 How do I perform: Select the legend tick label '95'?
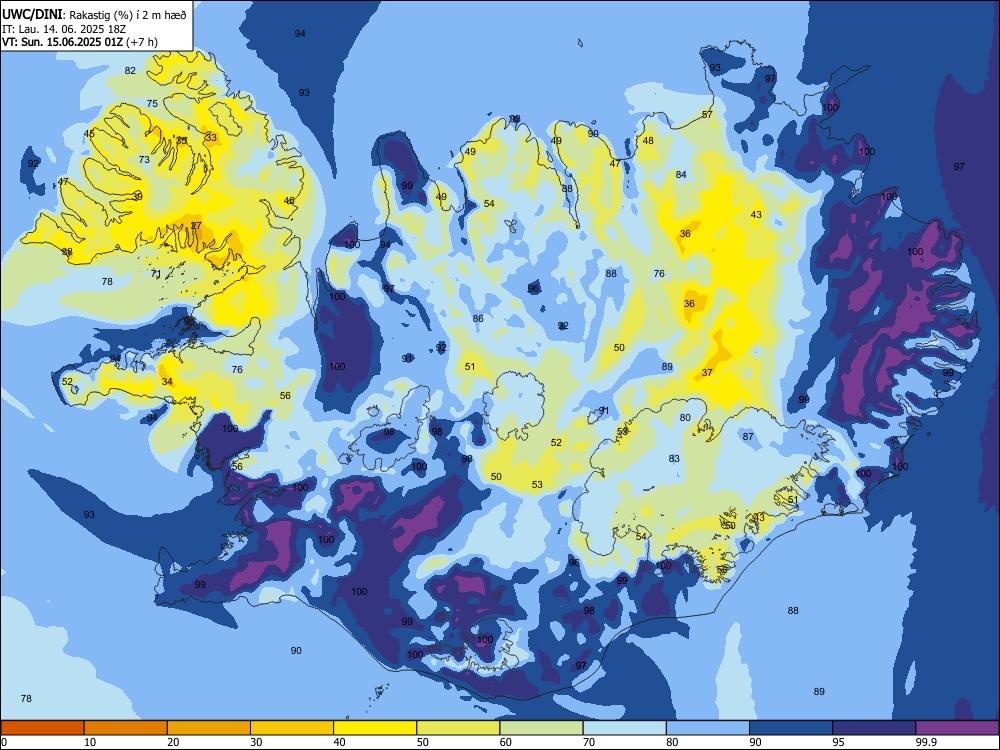tap(837, 742)
